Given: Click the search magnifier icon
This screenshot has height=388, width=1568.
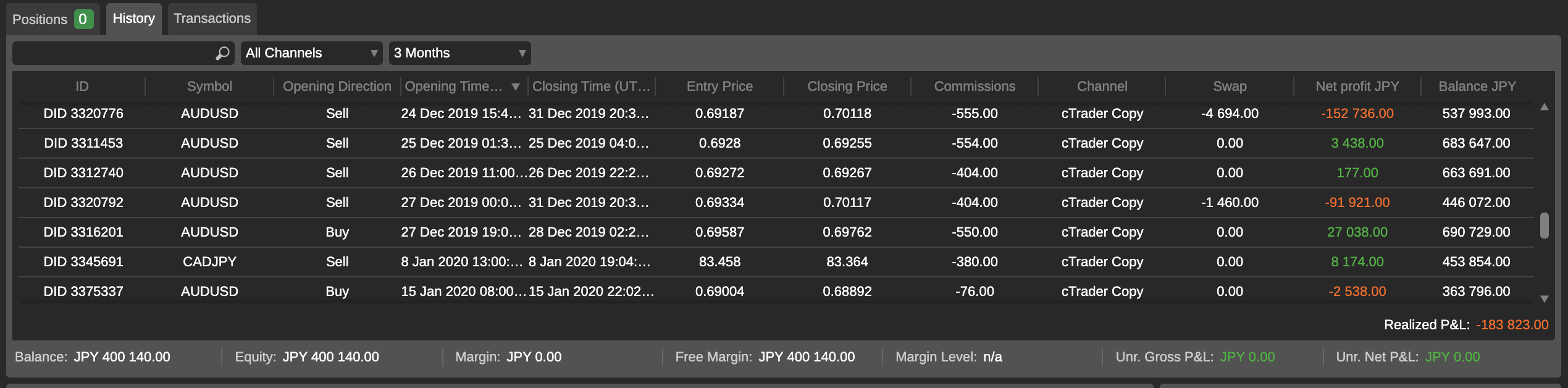Looking at the screenshot, I should pyautogui.click(x=222, y=54).
